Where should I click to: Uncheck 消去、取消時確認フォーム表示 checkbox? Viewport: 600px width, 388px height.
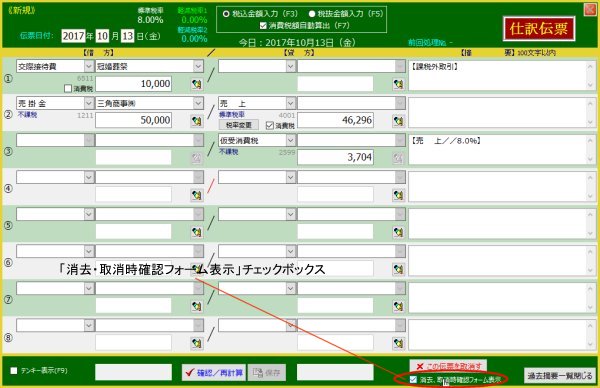tap(413, 379)
